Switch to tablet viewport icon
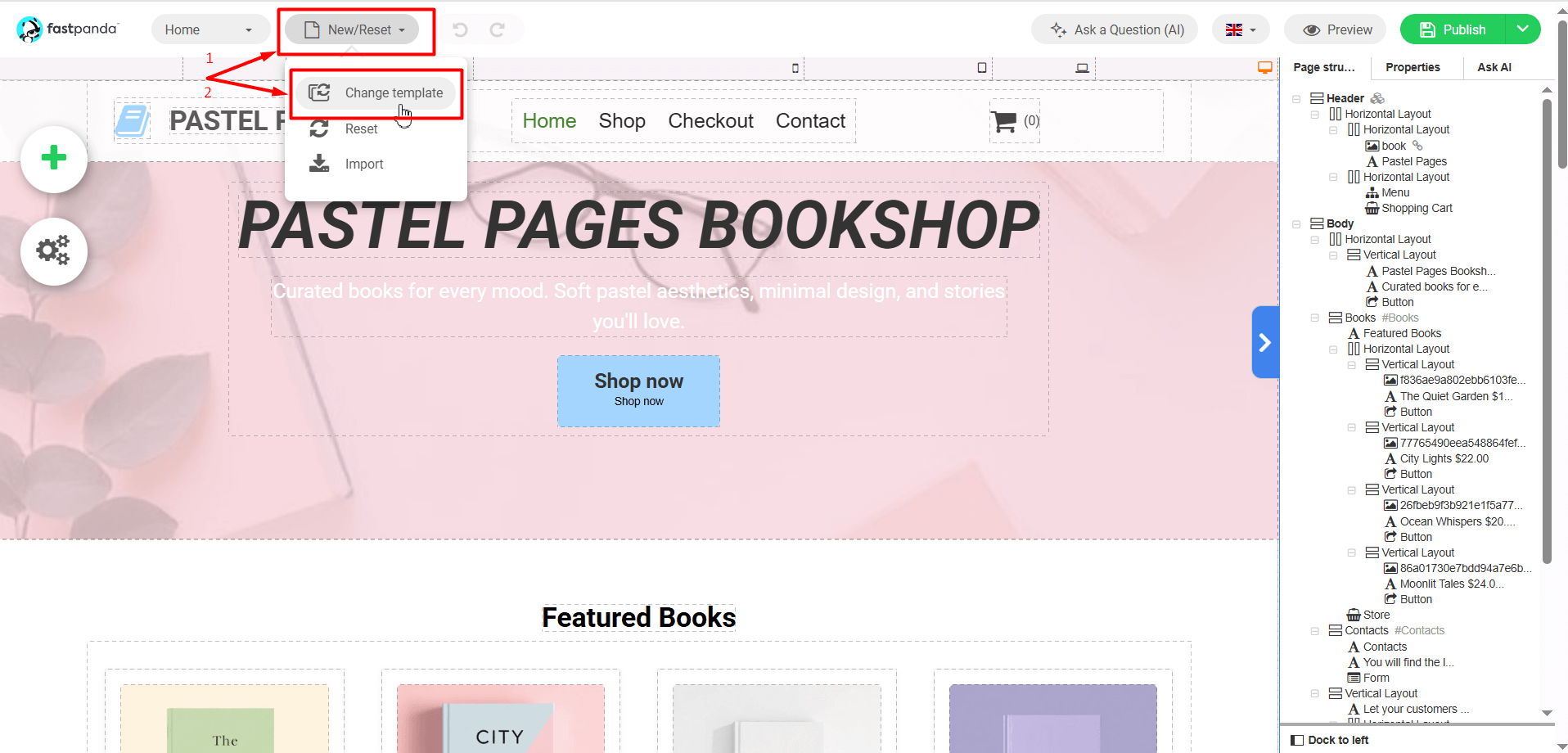This screenshot has width=1568, height=753. point(982,68)
